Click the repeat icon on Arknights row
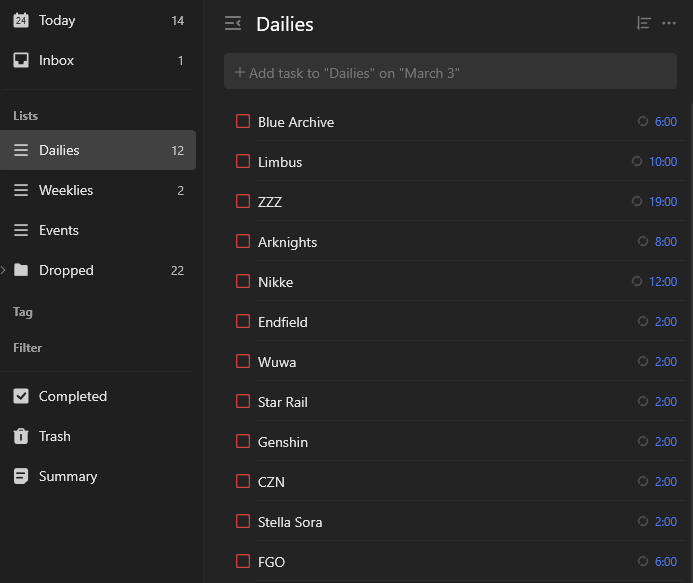 643,241
